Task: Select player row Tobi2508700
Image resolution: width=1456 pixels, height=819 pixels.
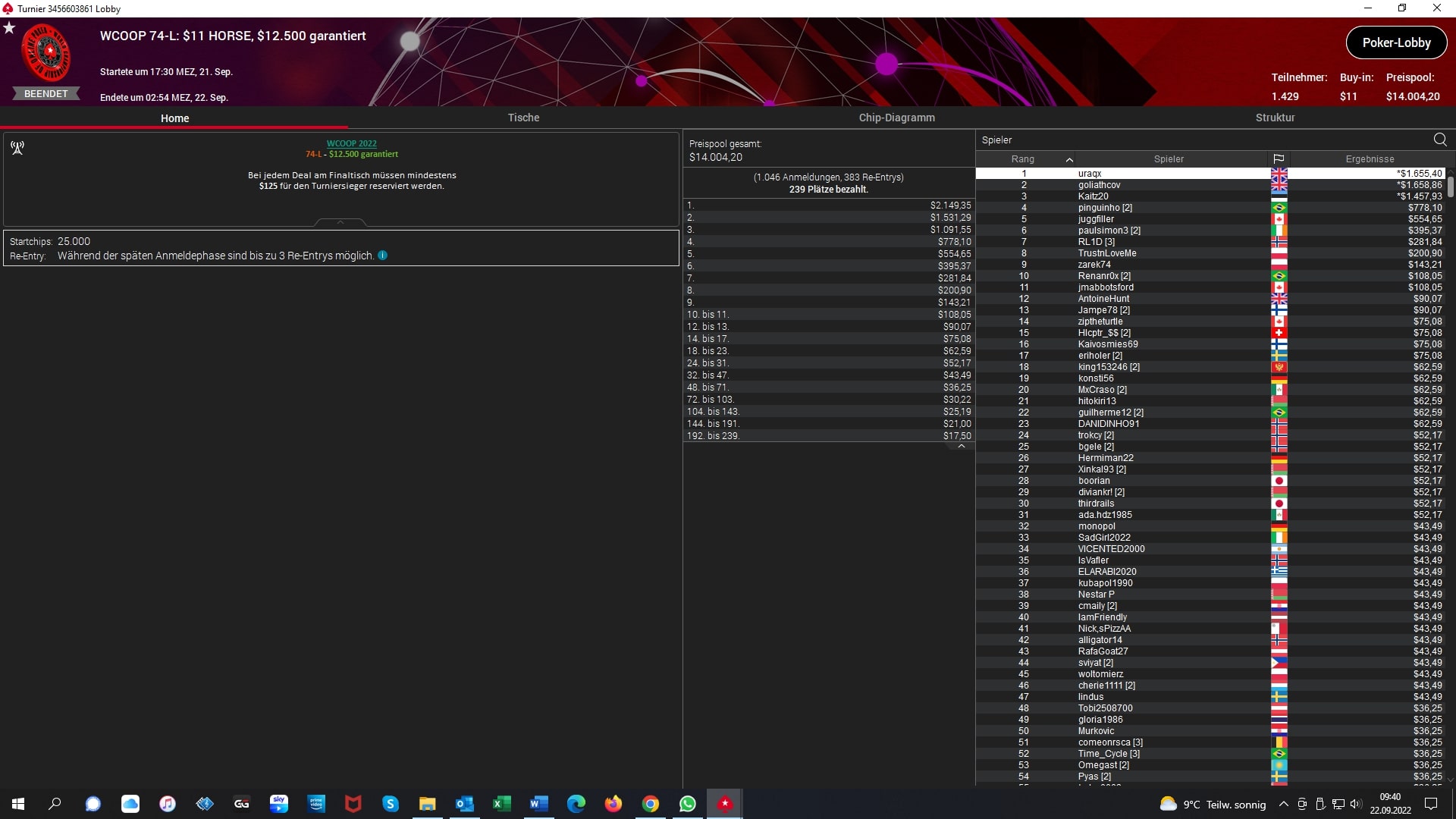Action: point(1210,708)
